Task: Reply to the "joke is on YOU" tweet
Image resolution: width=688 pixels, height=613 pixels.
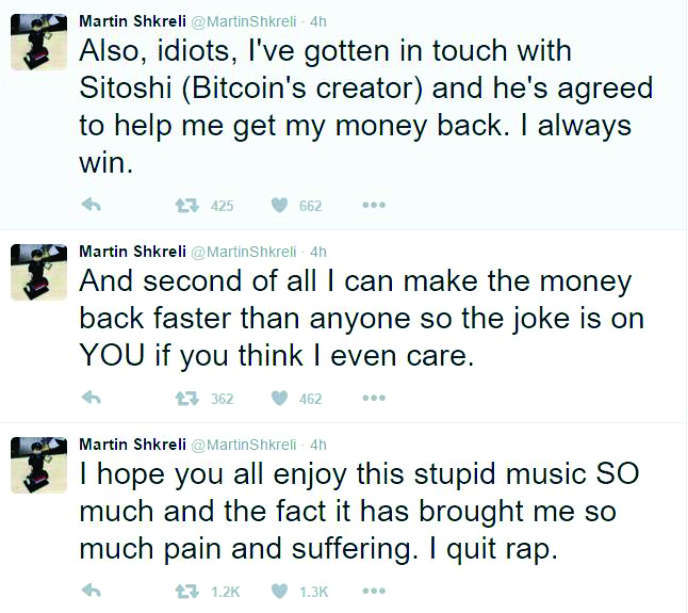Action: (90, 398)
